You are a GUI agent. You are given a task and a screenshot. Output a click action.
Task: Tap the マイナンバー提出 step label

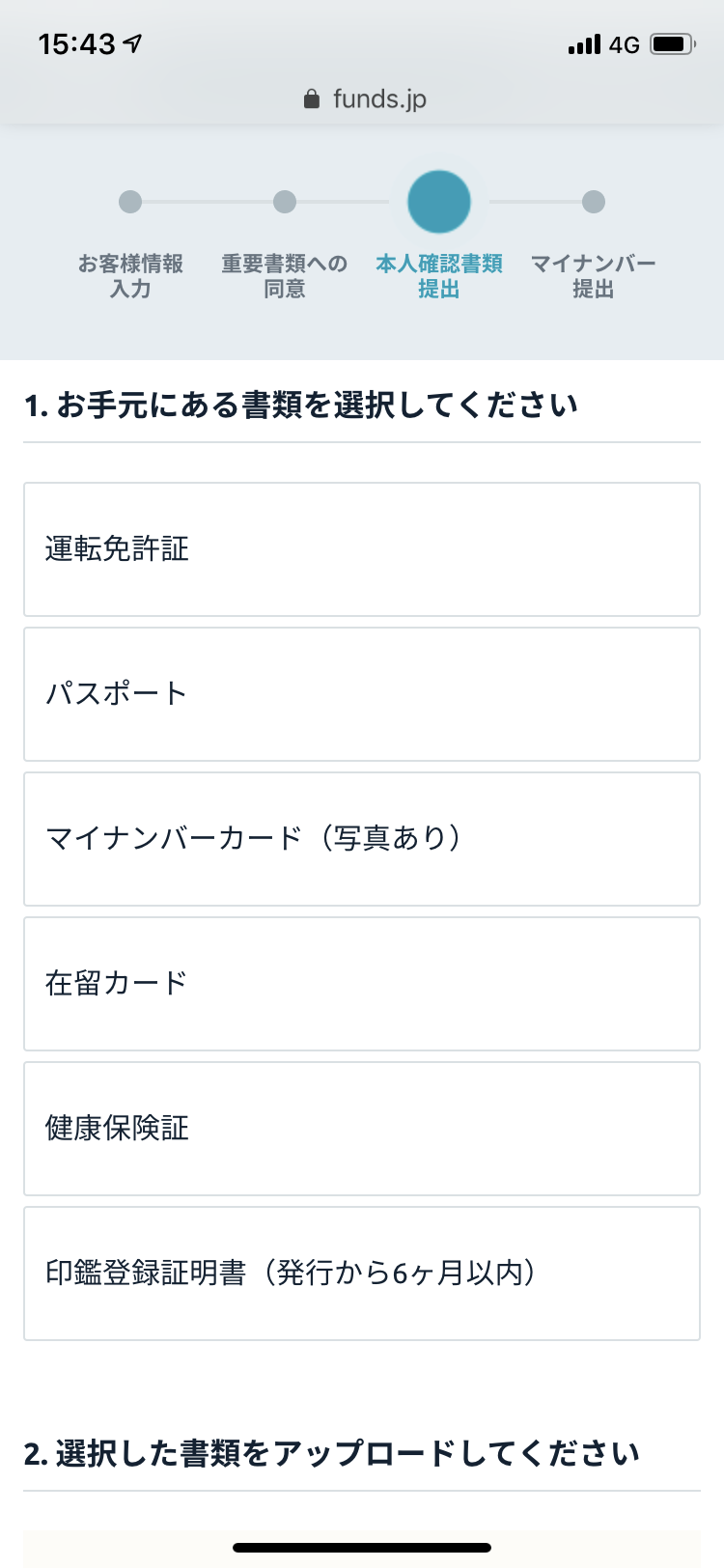(594, 276)
